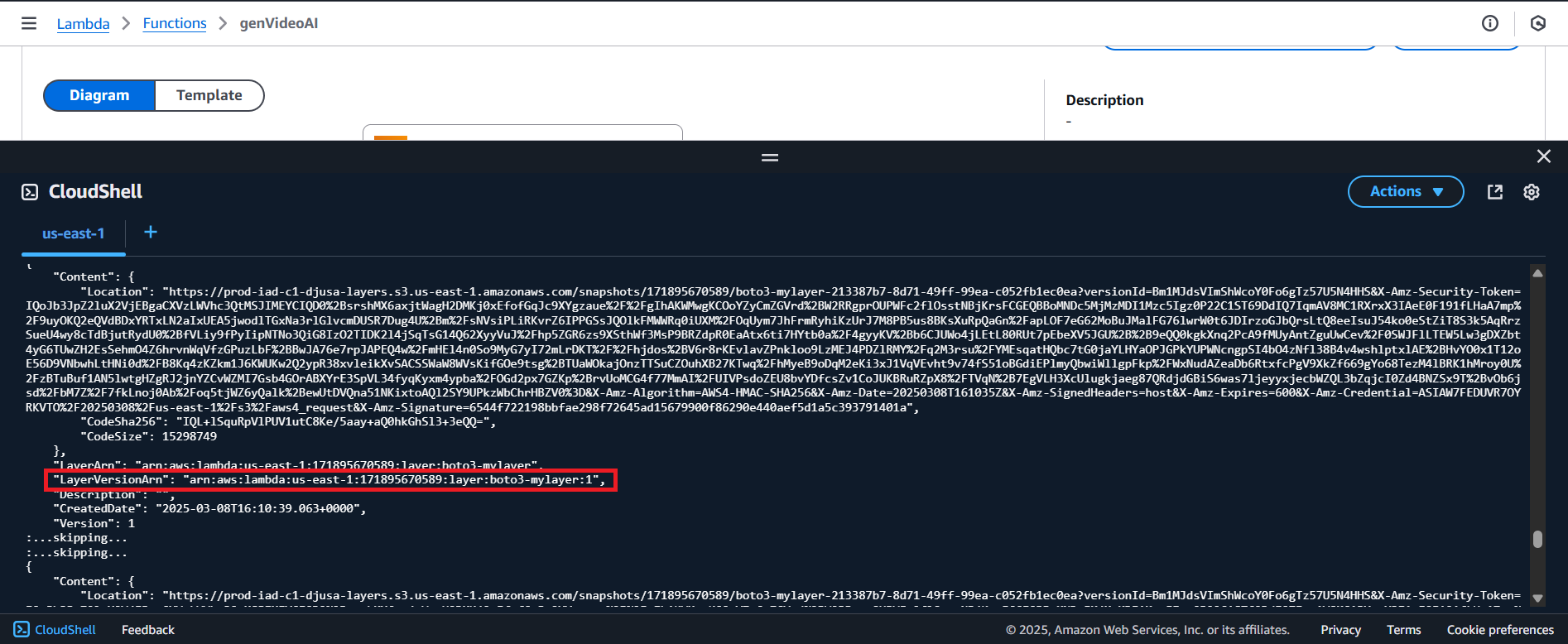This screenshot has width=1568, height=644.
Task: Click the terminal scrollbar down arrow
Action: click(1537, 598)
